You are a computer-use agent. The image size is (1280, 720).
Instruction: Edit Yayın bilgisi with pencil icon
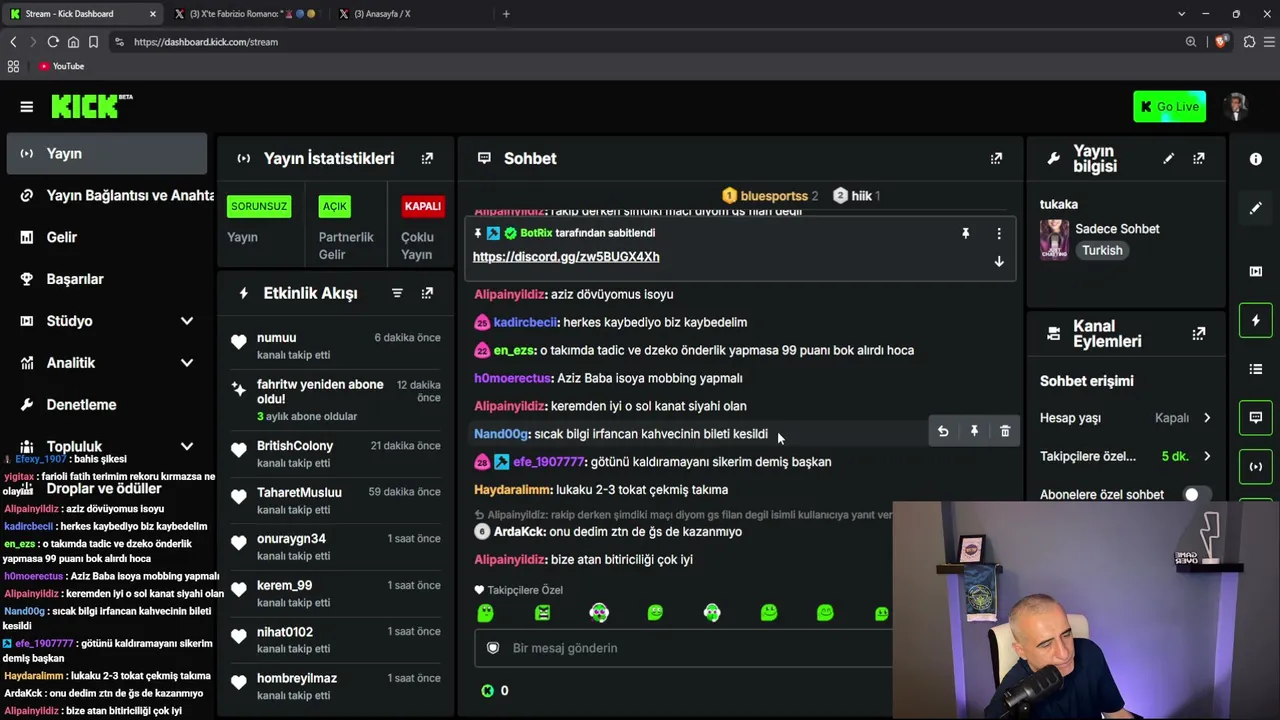[1168, 158]
